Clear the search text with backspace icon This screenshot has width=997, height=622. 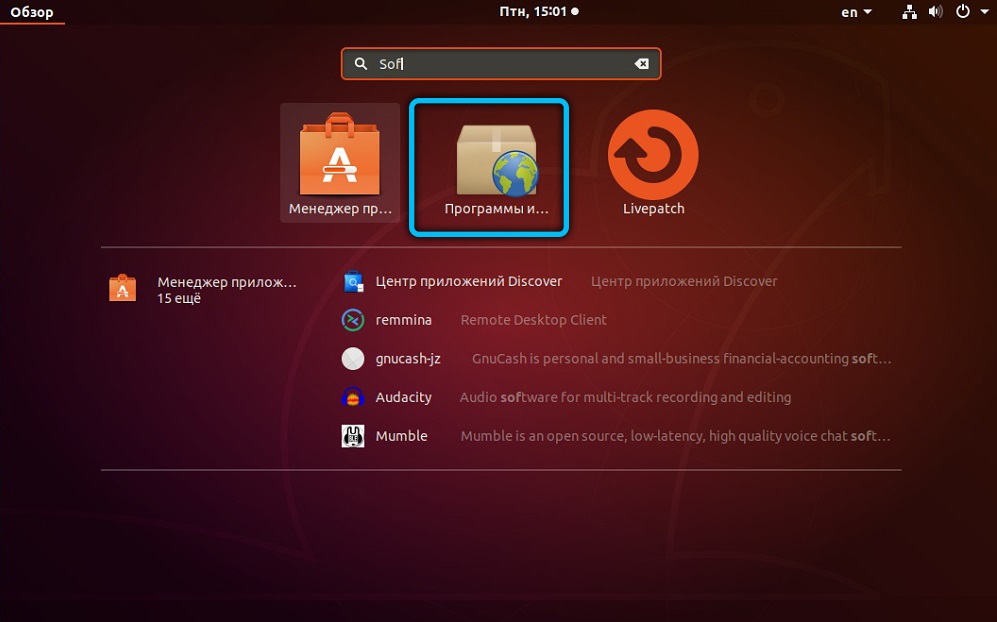point(642,64)
